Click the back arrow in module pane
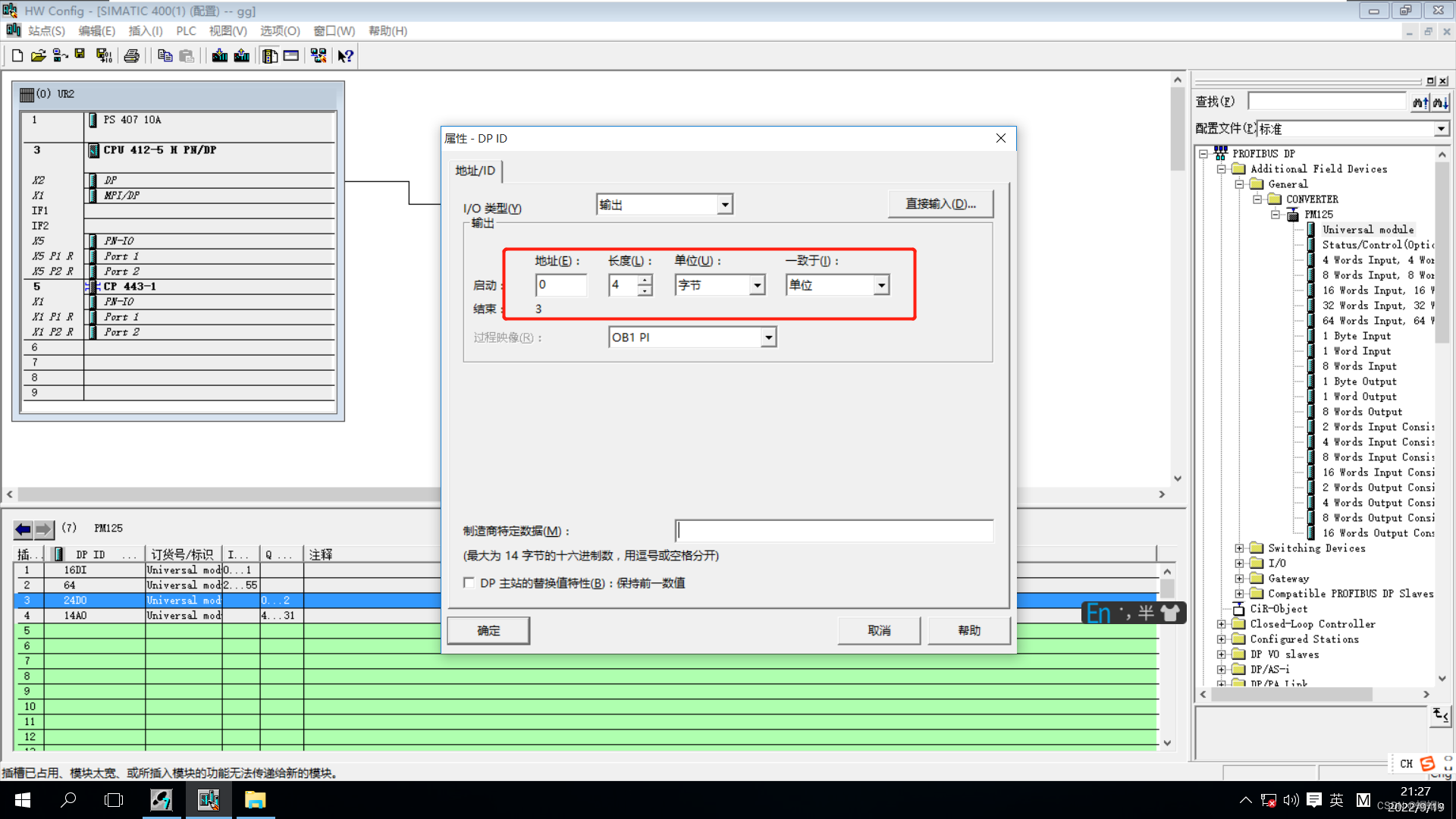1456x819 pixels. pos(24,529)
